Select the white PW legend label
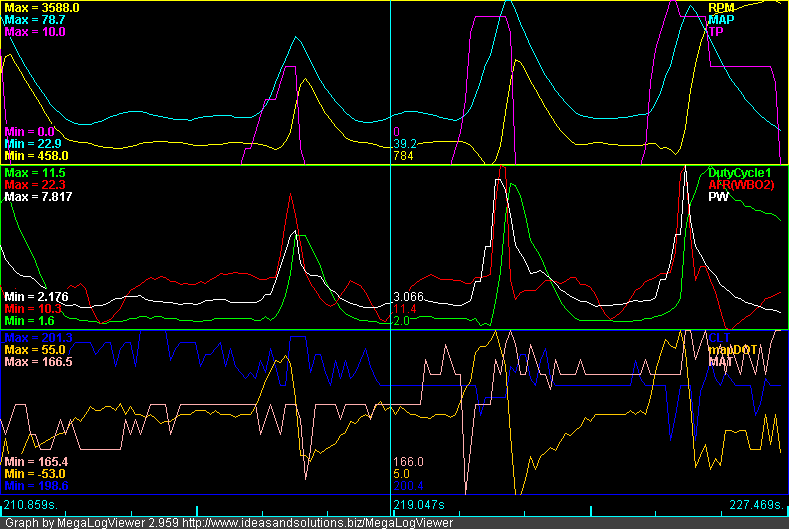Screen dimensions: 789x529 tap(717, 198)
